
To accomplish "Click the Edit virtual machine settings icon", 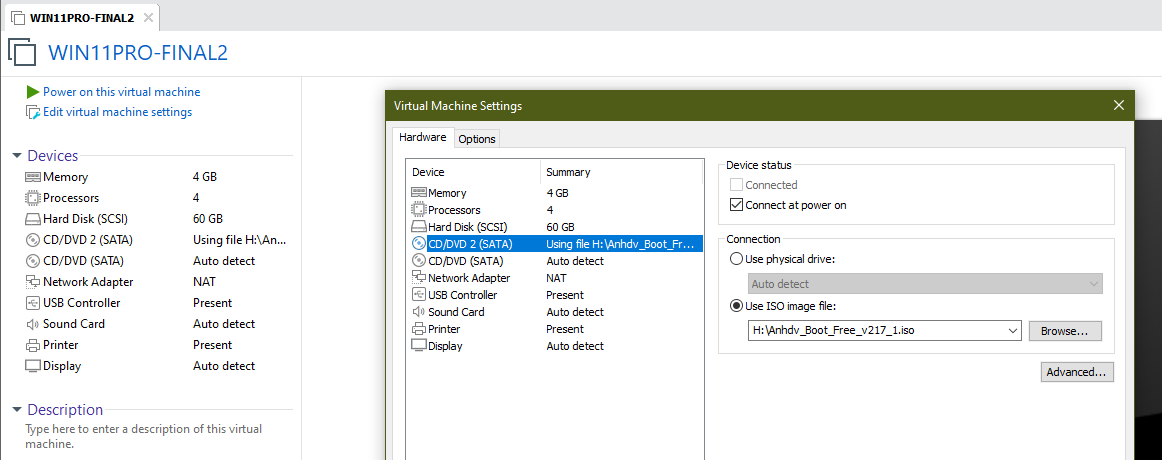I will [x=33, y=112].
